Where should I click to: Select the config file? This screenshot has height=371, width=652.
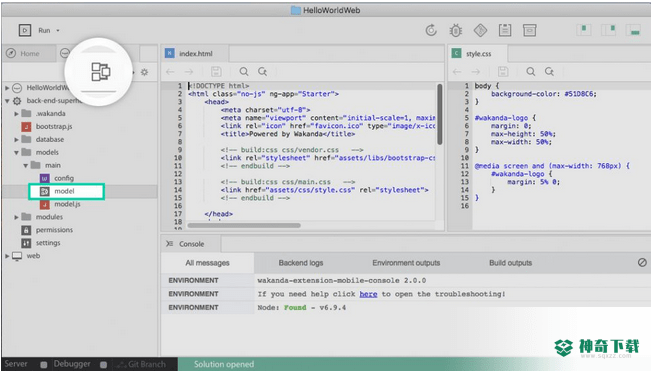tap(64, 178)
